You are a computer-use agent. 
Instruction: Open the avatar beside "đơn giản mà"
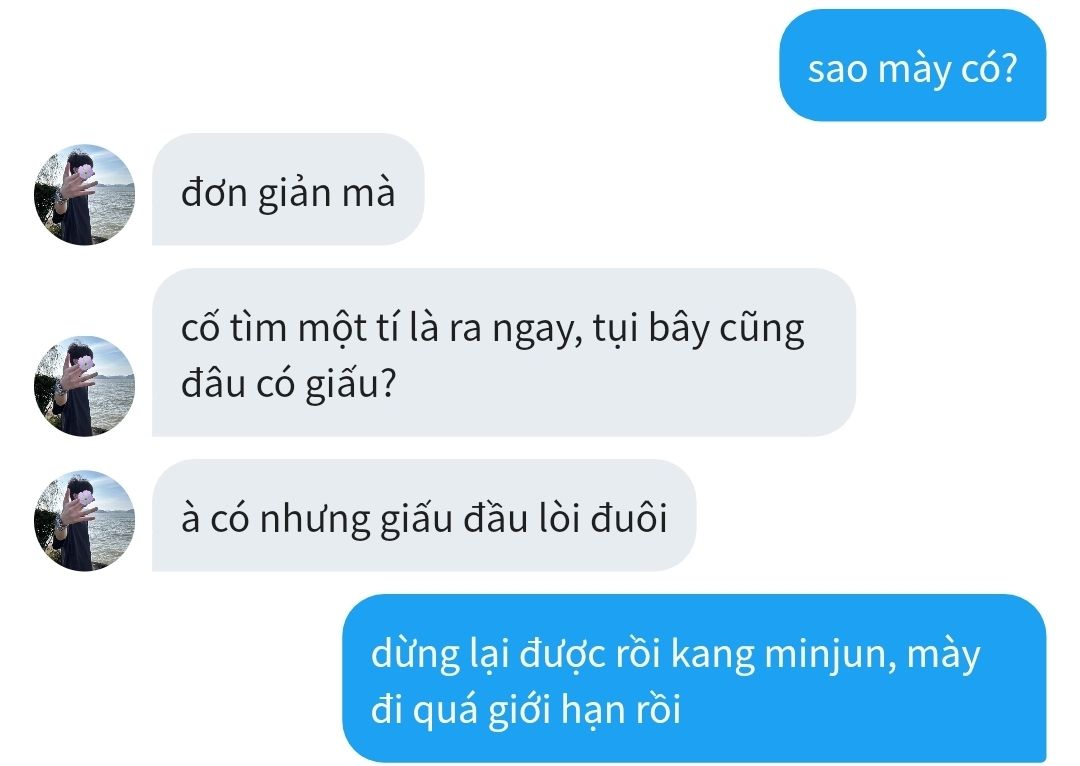84,194
